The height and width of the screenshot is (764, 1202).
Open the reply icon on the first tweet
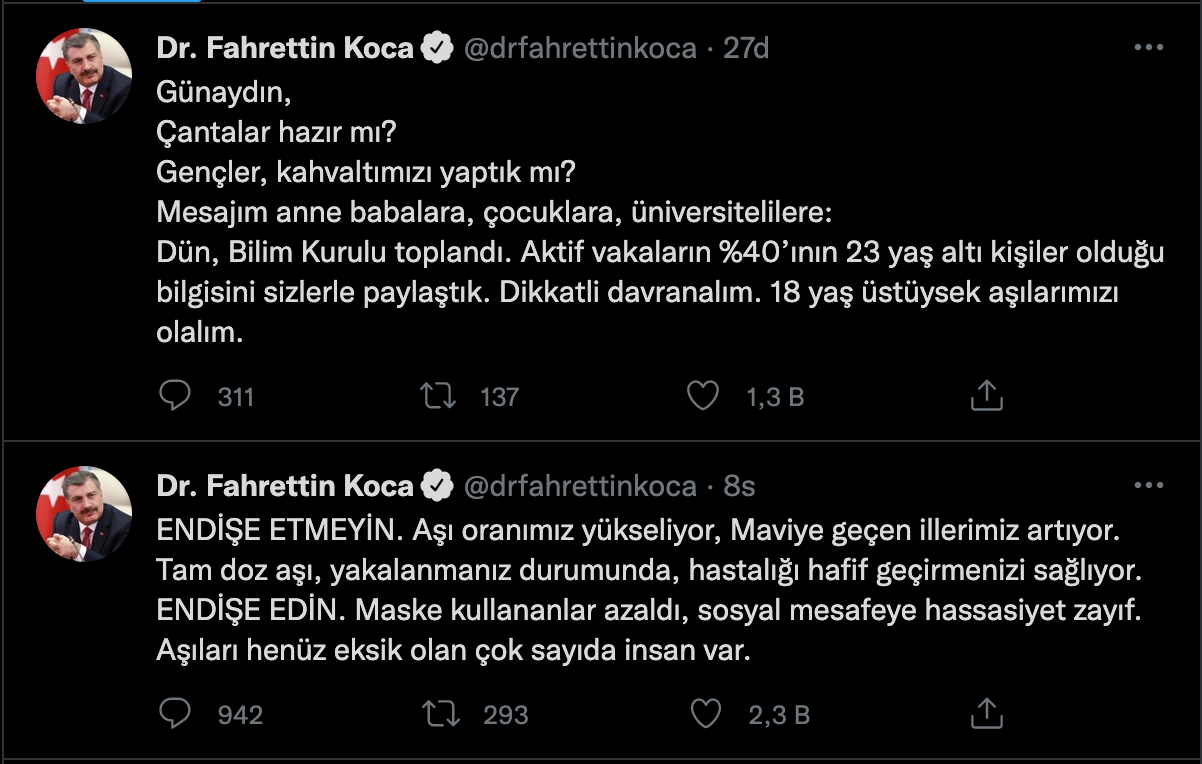(174, 396)
